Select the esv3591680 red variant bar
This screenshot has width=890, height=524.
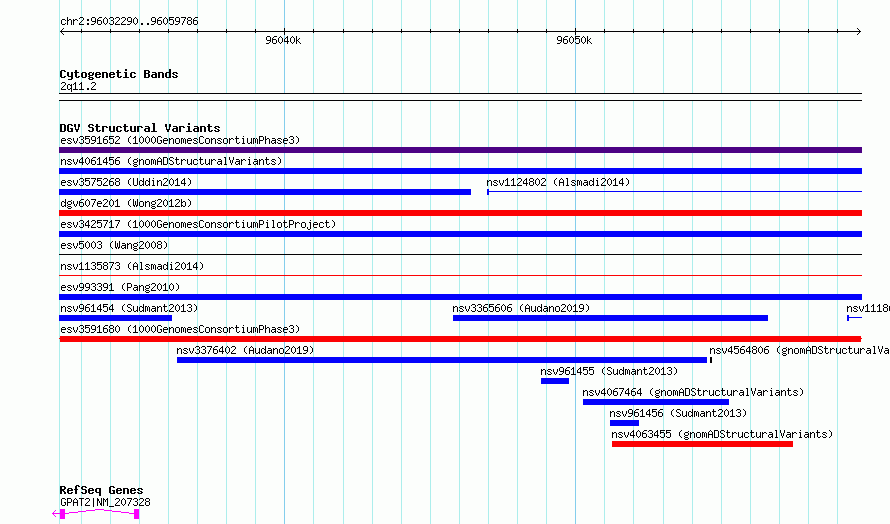click(x=460, y=339)
